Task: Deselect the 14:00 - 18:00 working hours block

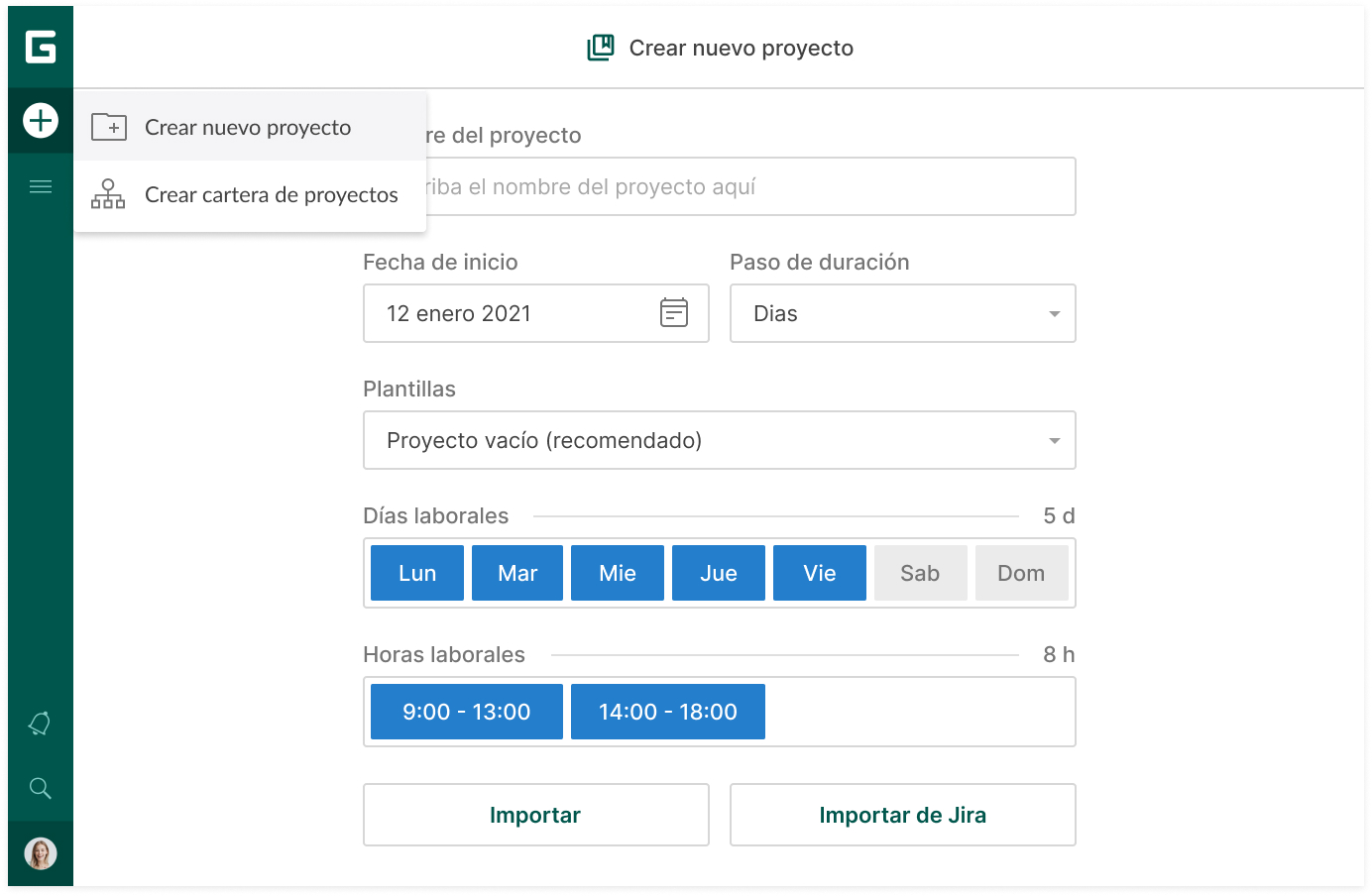Action: (x=667, y=712)
